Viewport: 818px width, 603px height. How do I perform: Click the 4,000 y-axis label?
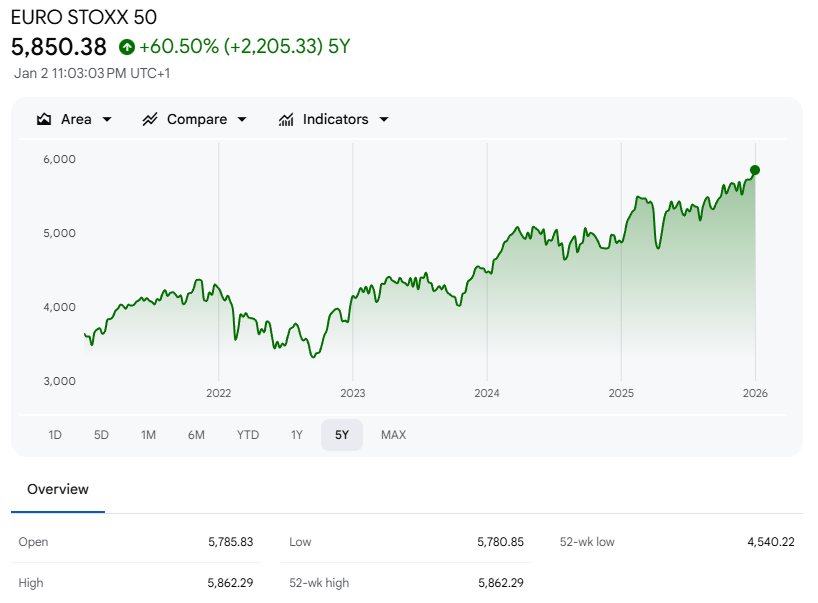click(x=59, y=307)
